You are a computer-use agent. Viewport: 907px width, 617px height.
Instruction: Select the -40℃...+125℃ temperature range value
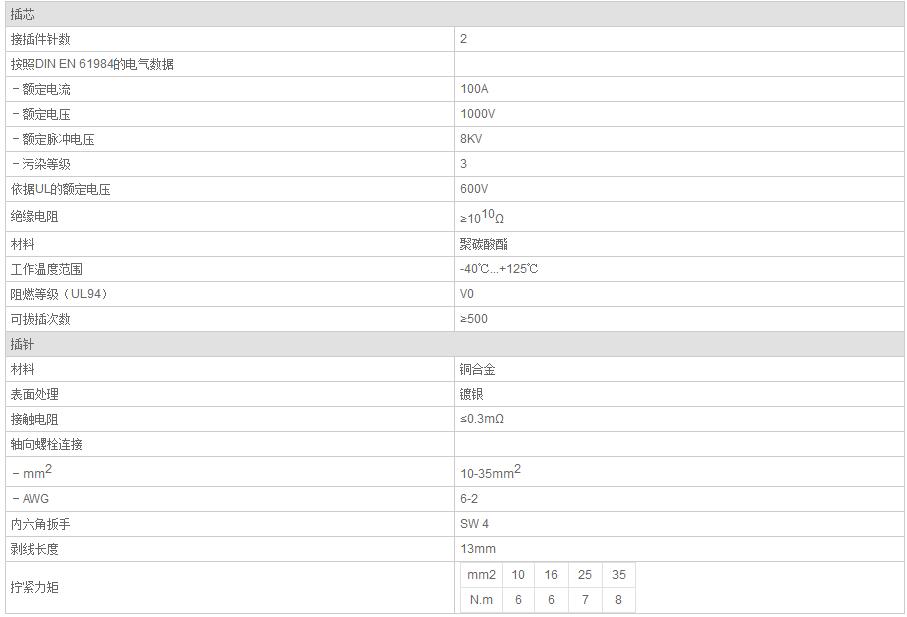tap(499, 269)
